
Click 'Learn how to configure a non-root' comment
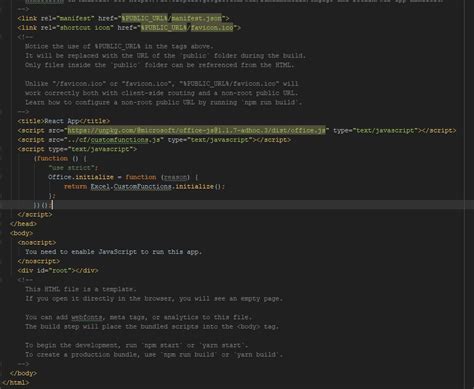click(164, 102)
